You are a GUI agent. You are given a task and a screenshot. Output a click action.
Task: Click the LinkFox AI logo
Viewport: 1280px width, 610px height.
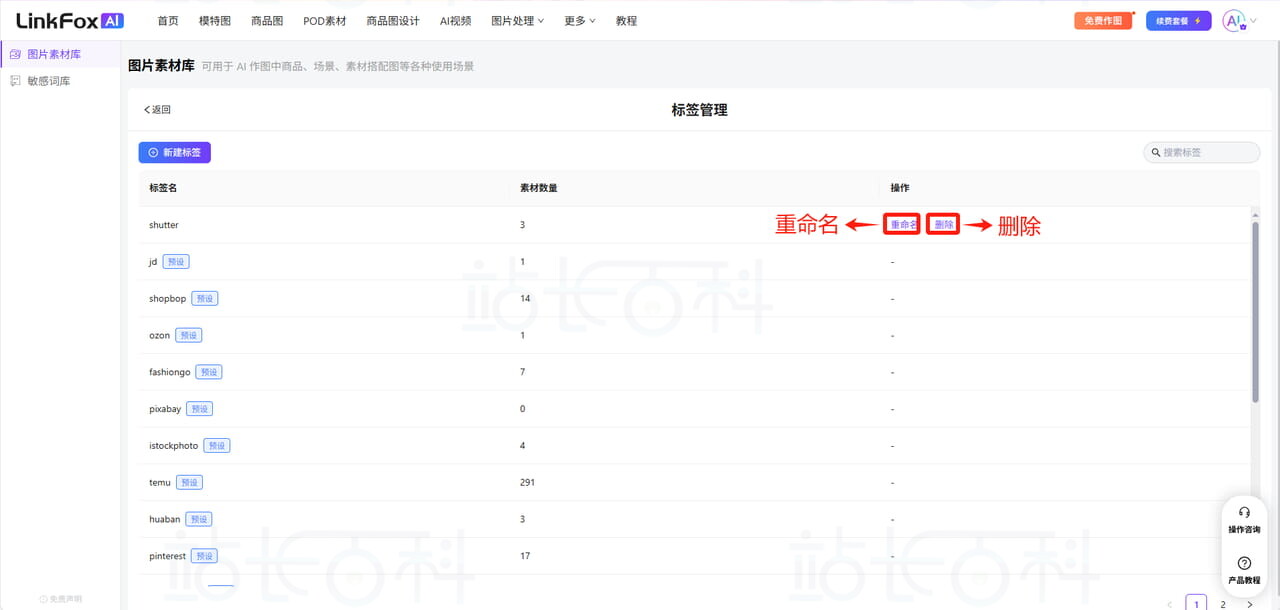(70, 20)
